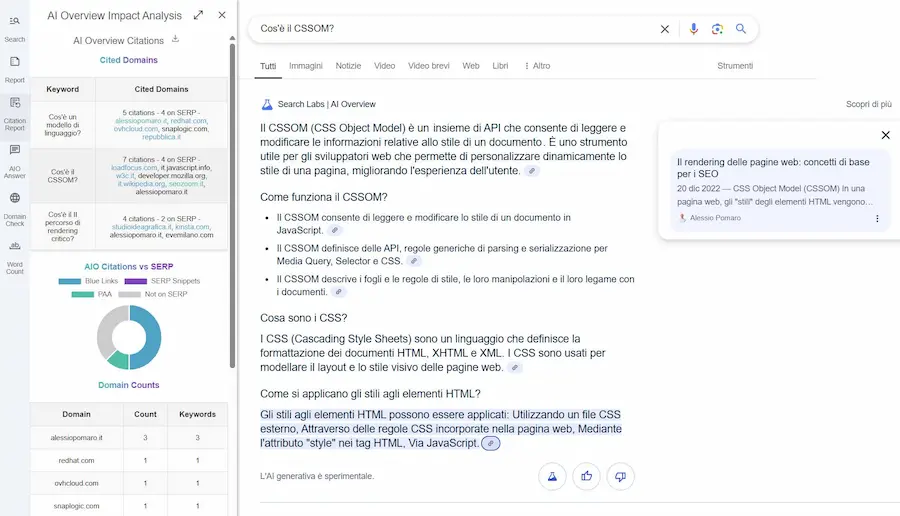Switch to the Immagini tab
The image size is (900, 516).
pos(306,66)
